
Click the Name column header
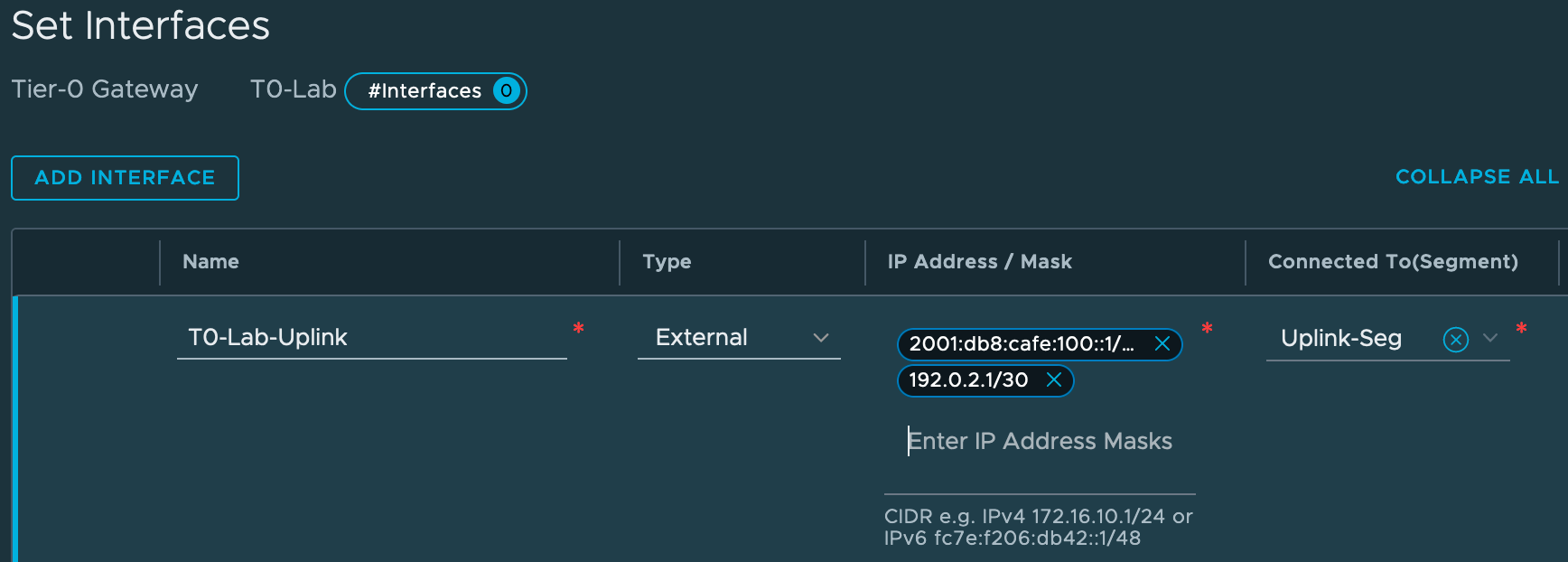coord(210,262)
